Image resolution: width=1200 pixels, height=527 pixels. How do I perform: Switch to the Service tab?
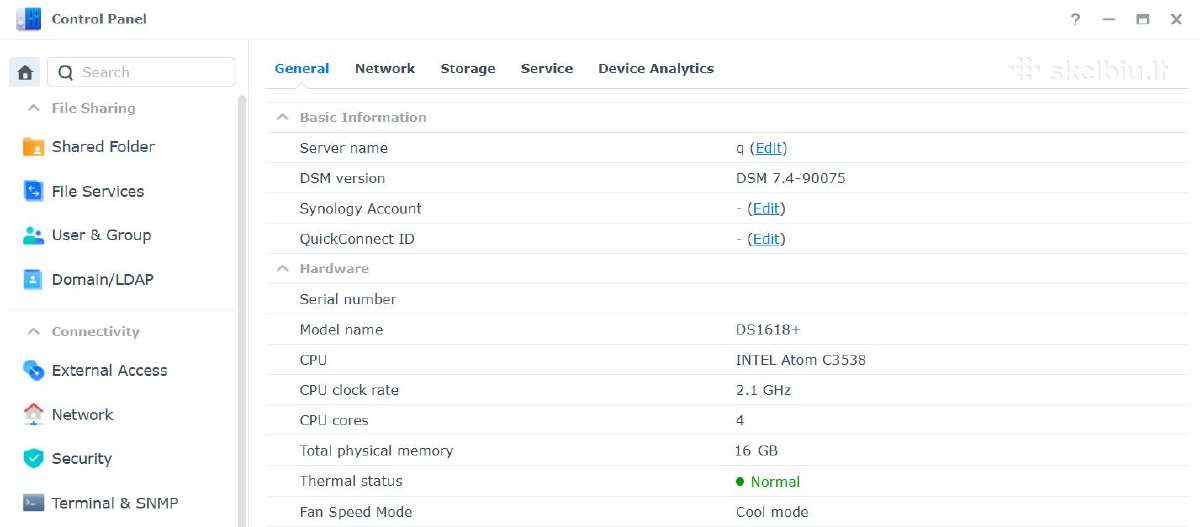[547, 68]
